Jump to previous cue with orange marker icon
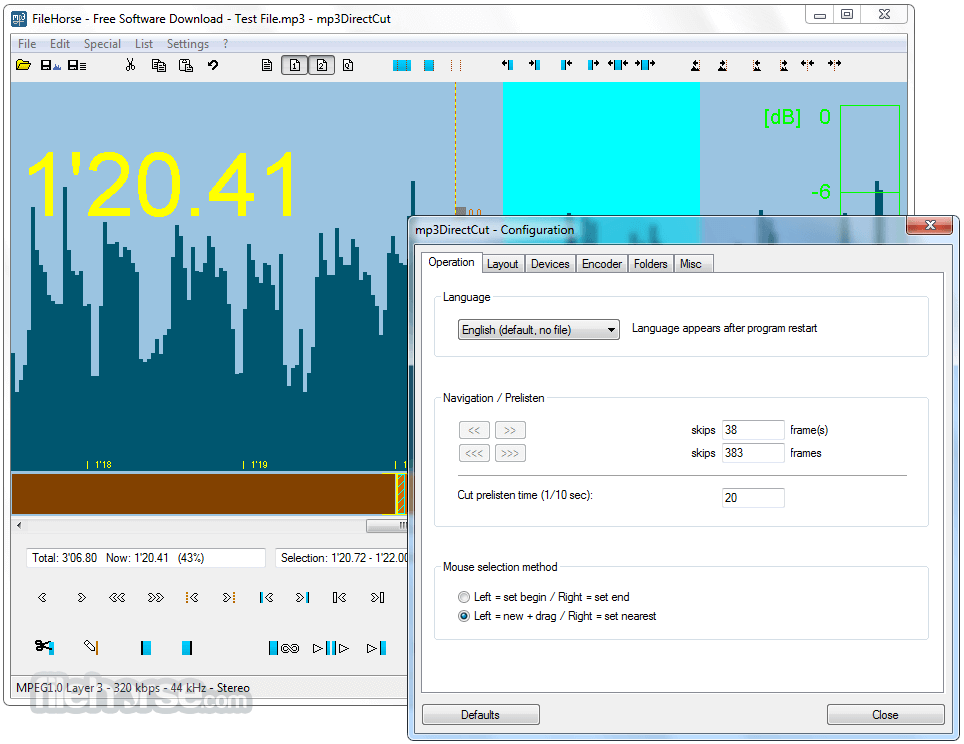 click(x=192, y=597)
